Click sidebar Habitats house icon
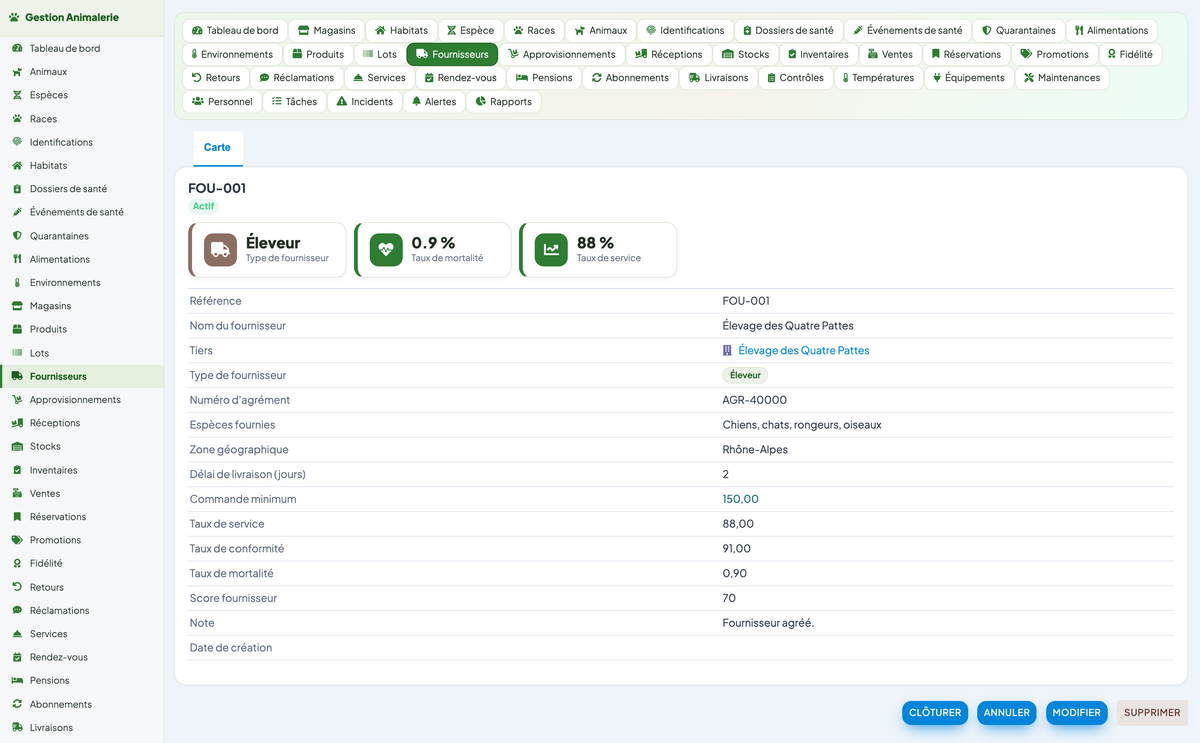 pyautogui.click(x=17, y=165)
